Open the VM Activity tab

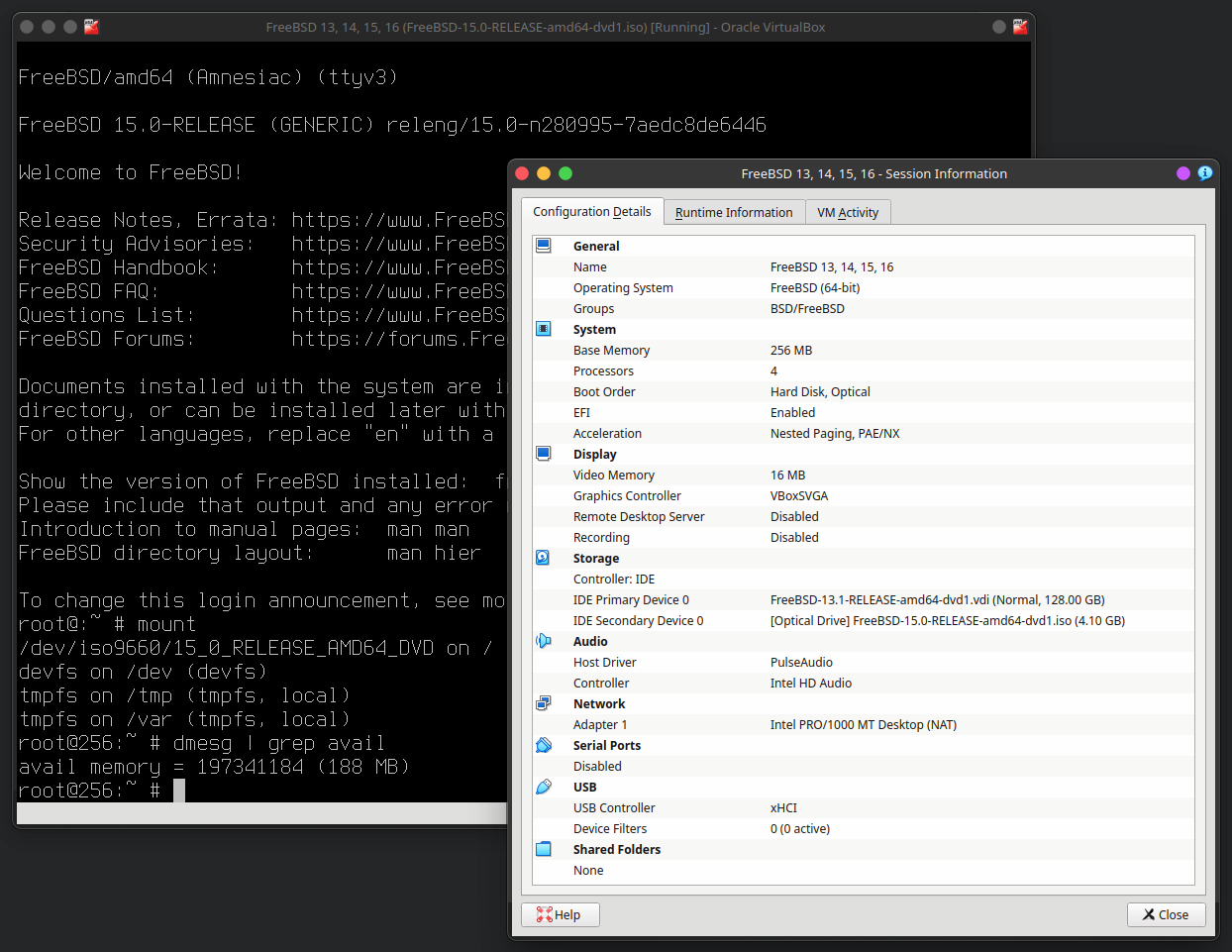(848, 212)
